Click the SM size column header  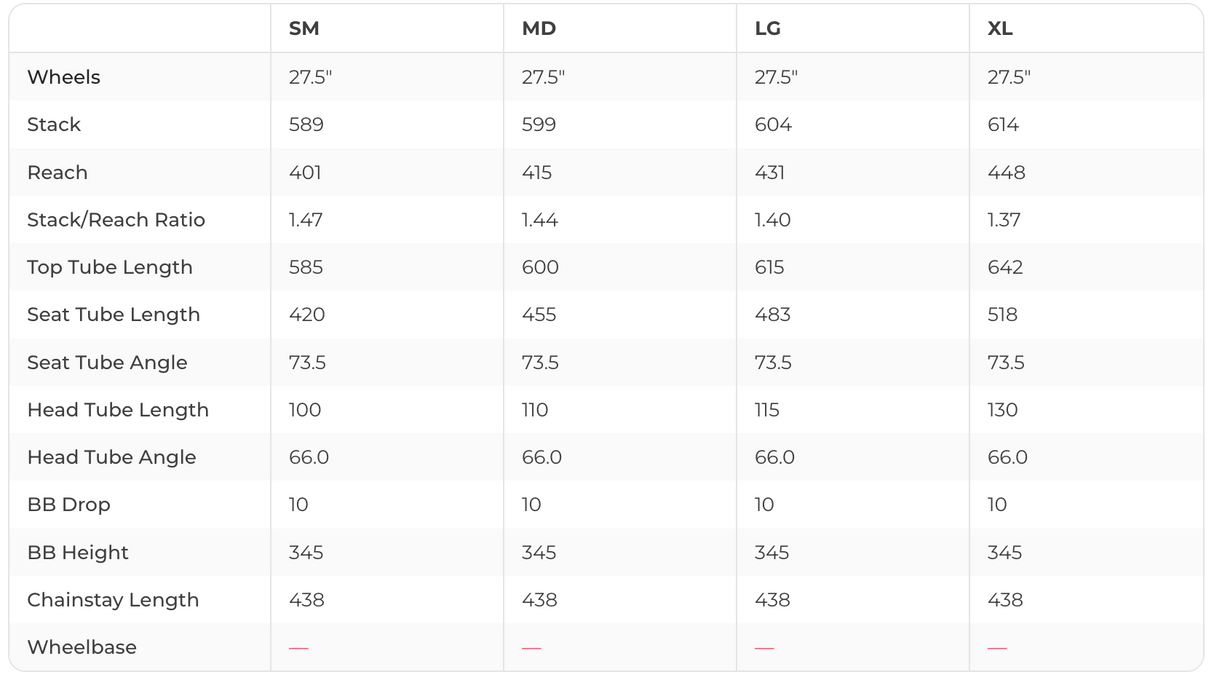coord(304,29)
